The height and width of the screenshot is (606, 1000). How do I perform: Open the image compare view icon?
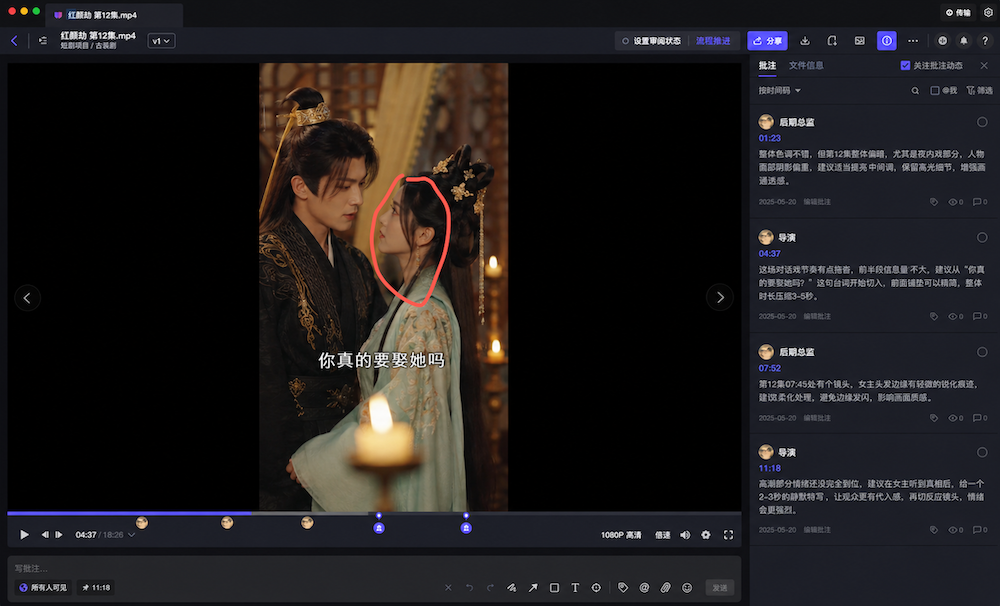click(860, 41)
